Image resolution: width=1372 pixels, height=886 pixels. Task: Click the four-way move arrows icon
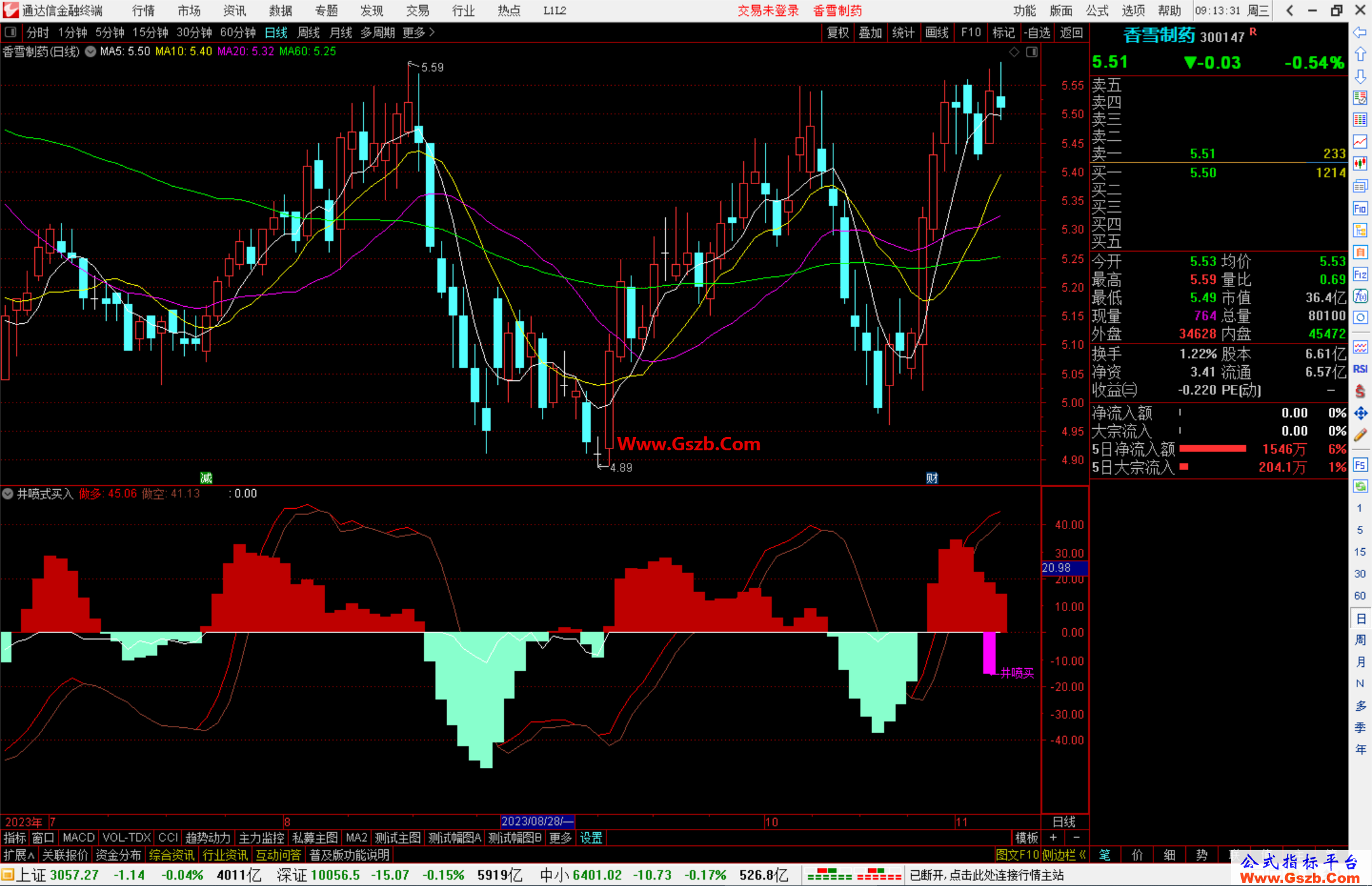[1360, 413]
